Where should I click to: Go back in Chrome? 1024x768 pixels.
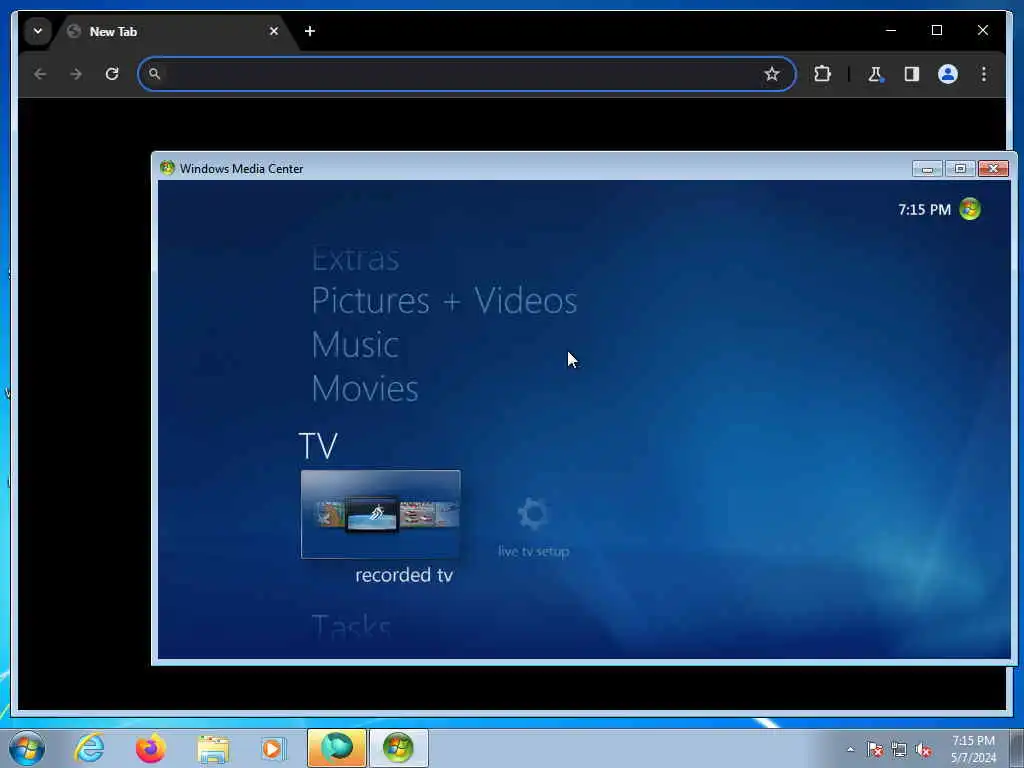(x=40, y=74)
